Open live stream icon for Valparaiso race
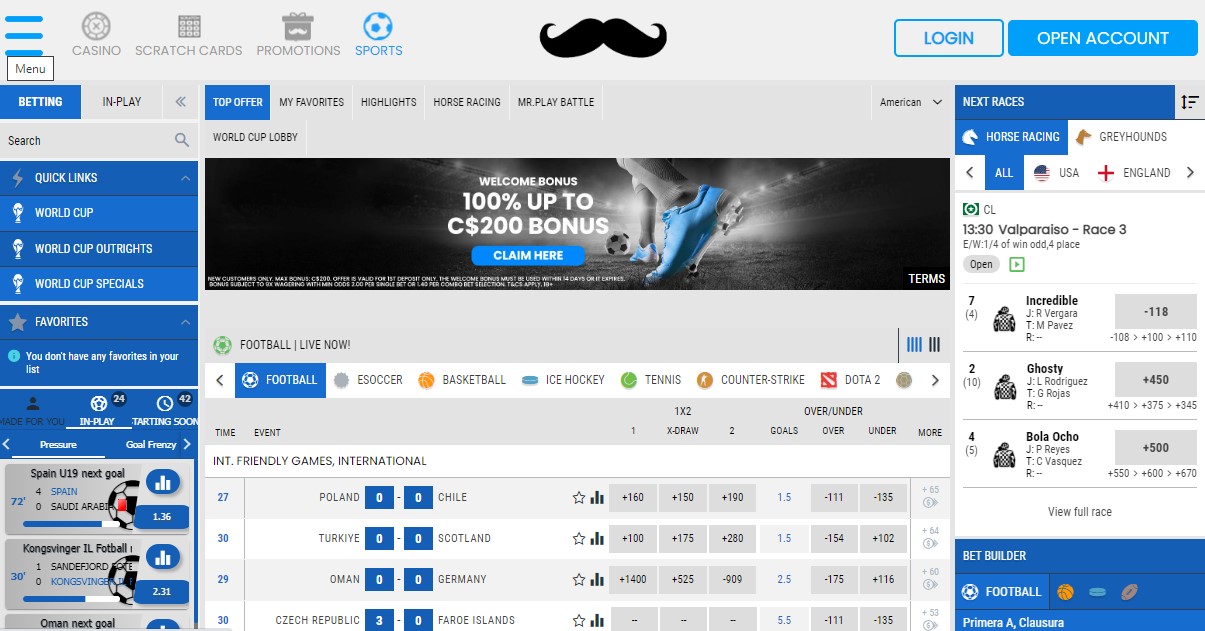The height and width of the screenshot is (631, 1205). click(x=1018, y=264)
